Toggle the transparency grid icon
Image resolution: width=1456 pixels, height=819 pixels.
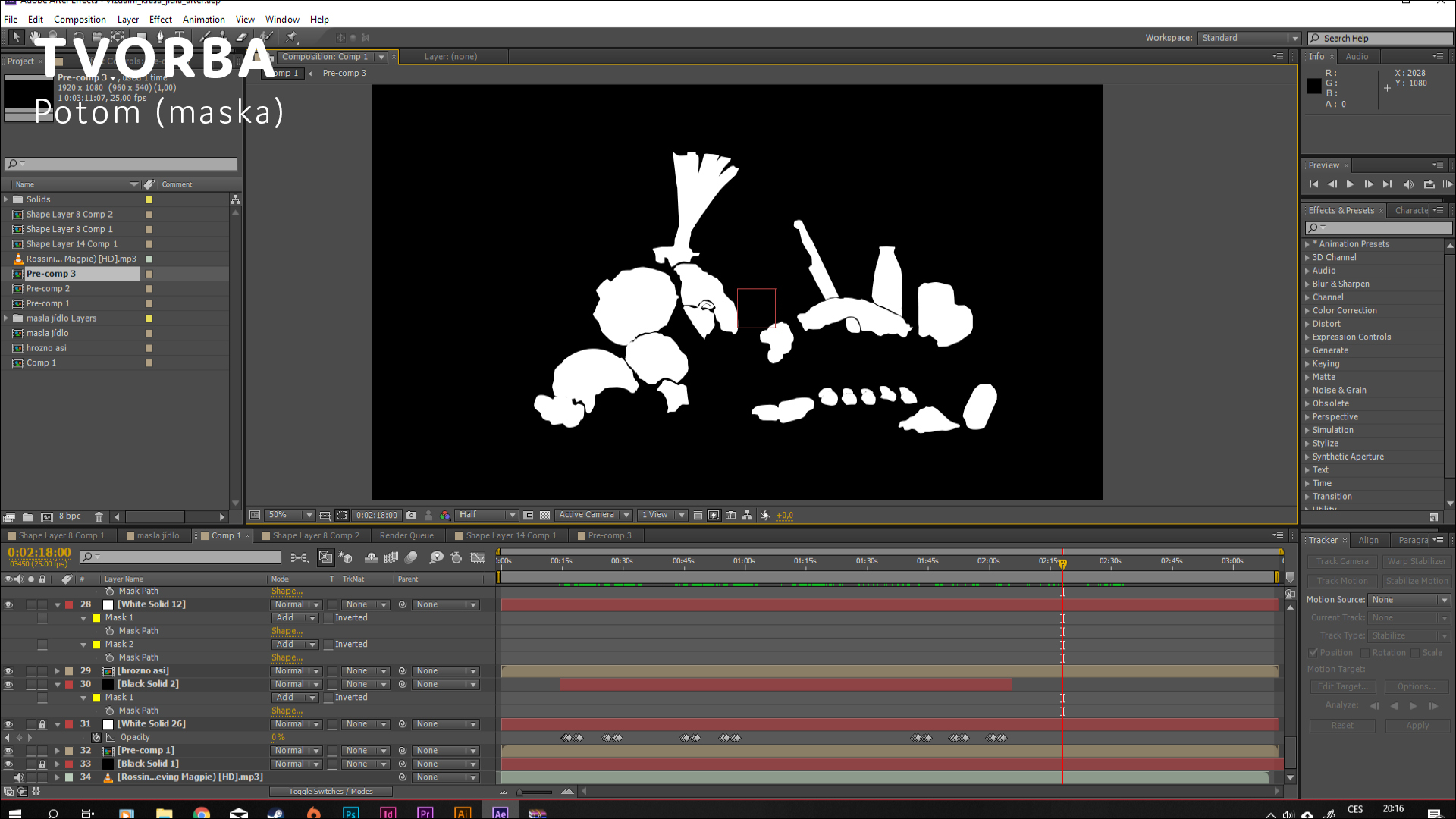(544, 516)
